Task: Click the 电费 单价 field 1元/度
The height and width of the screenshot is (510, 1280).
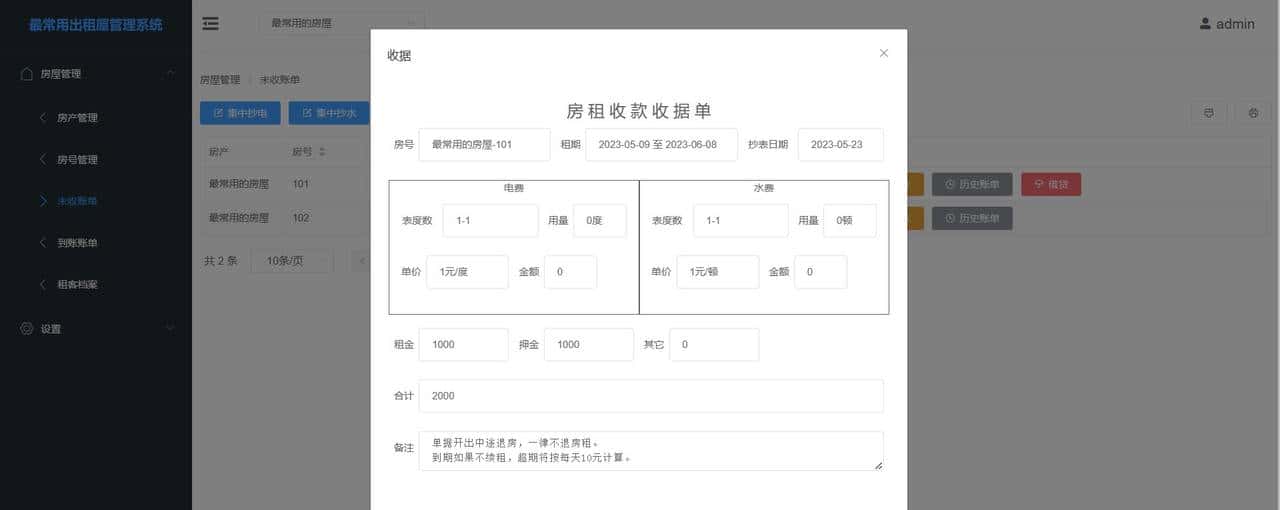Action: click(467, 271)
